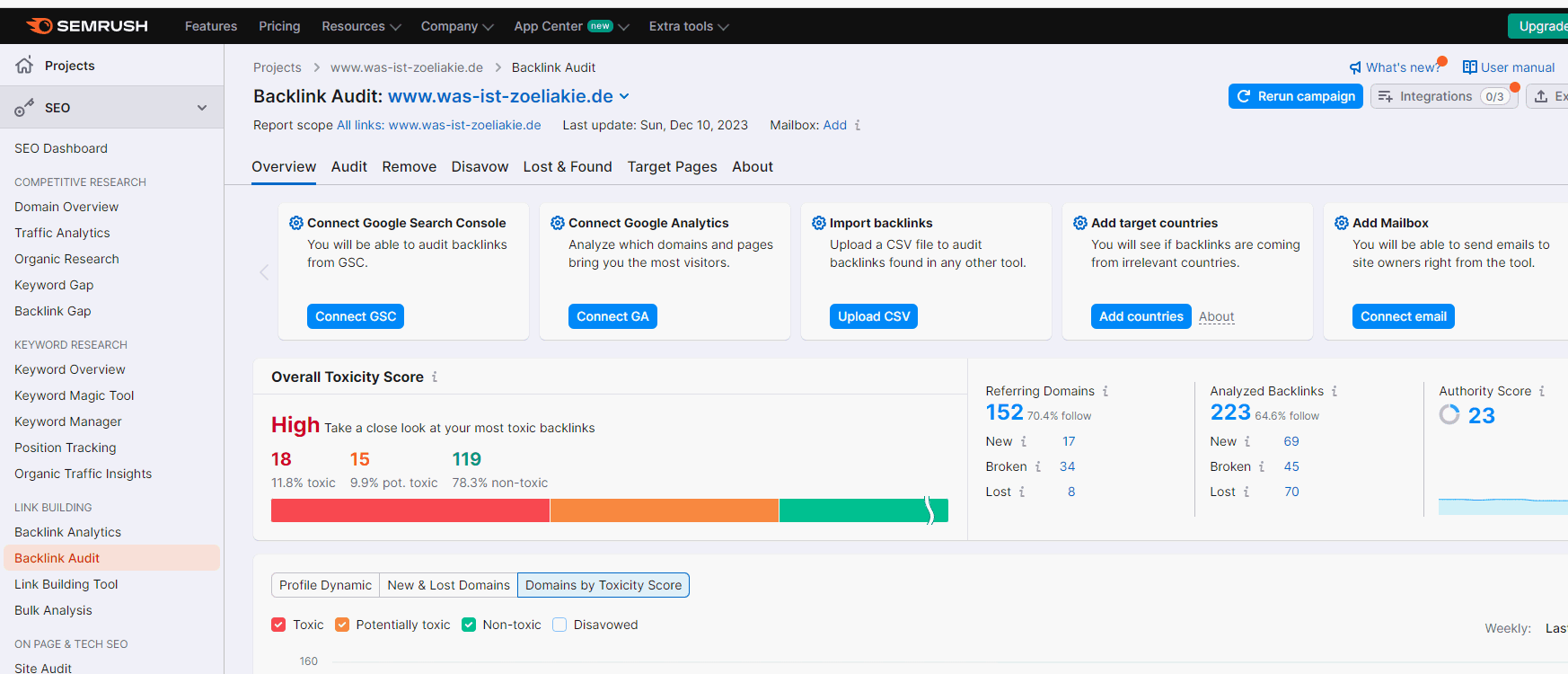Open the Projects home icon

(x=25, y=65)
